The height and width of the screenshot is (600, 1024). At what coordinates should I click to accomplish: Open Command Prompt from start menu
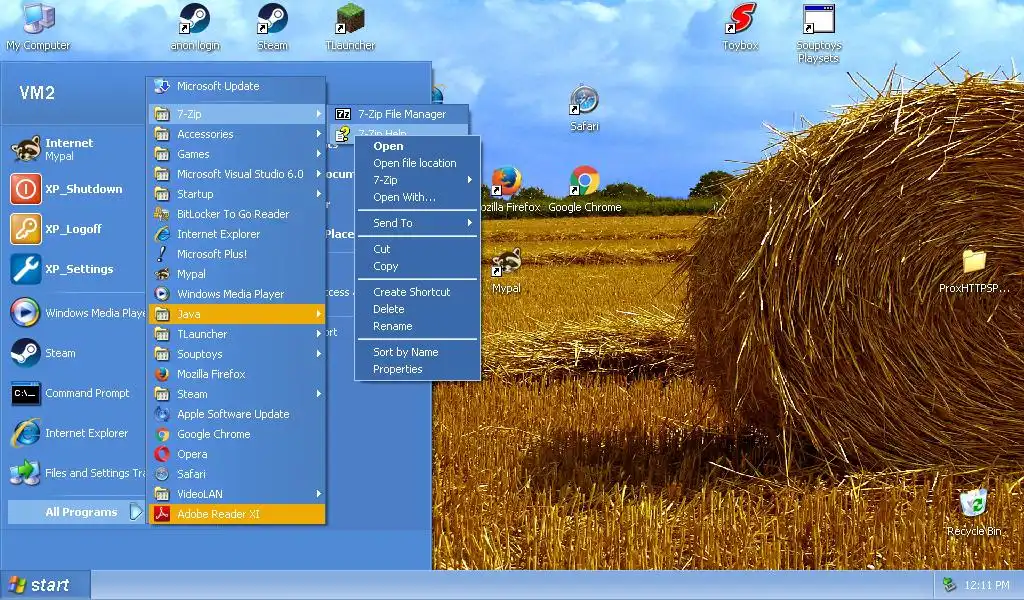[x=73, y=393]
